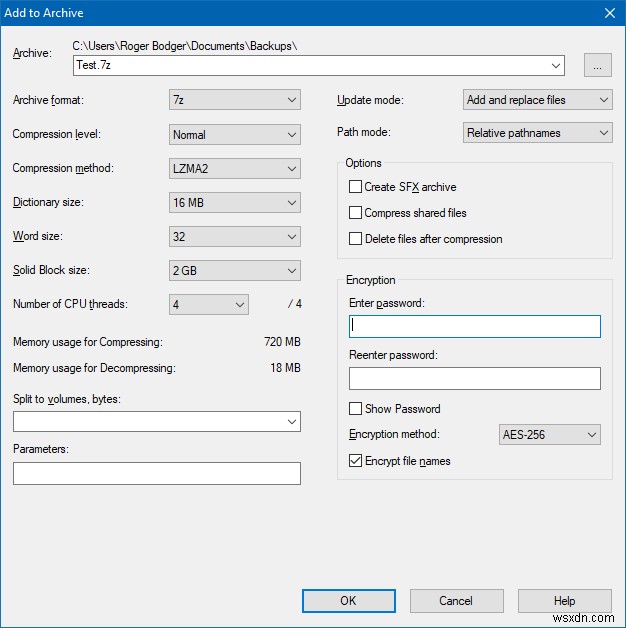Click OK to create the archive
The width and height of the screenshot is (626, 628).
pos(348,601)
